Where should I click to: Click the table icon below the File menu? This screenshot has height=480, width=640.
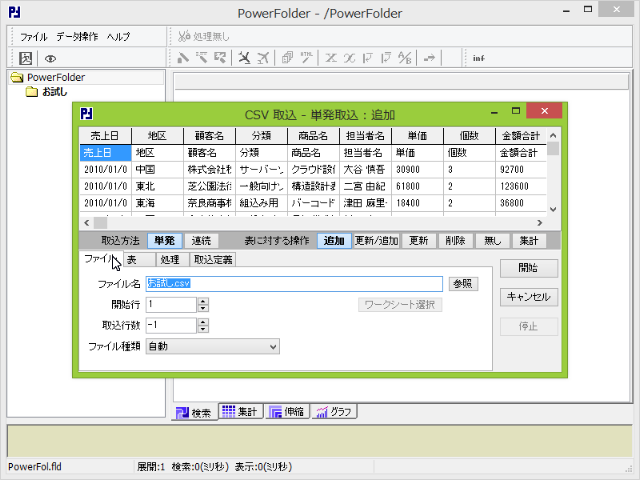click(26, 58)
